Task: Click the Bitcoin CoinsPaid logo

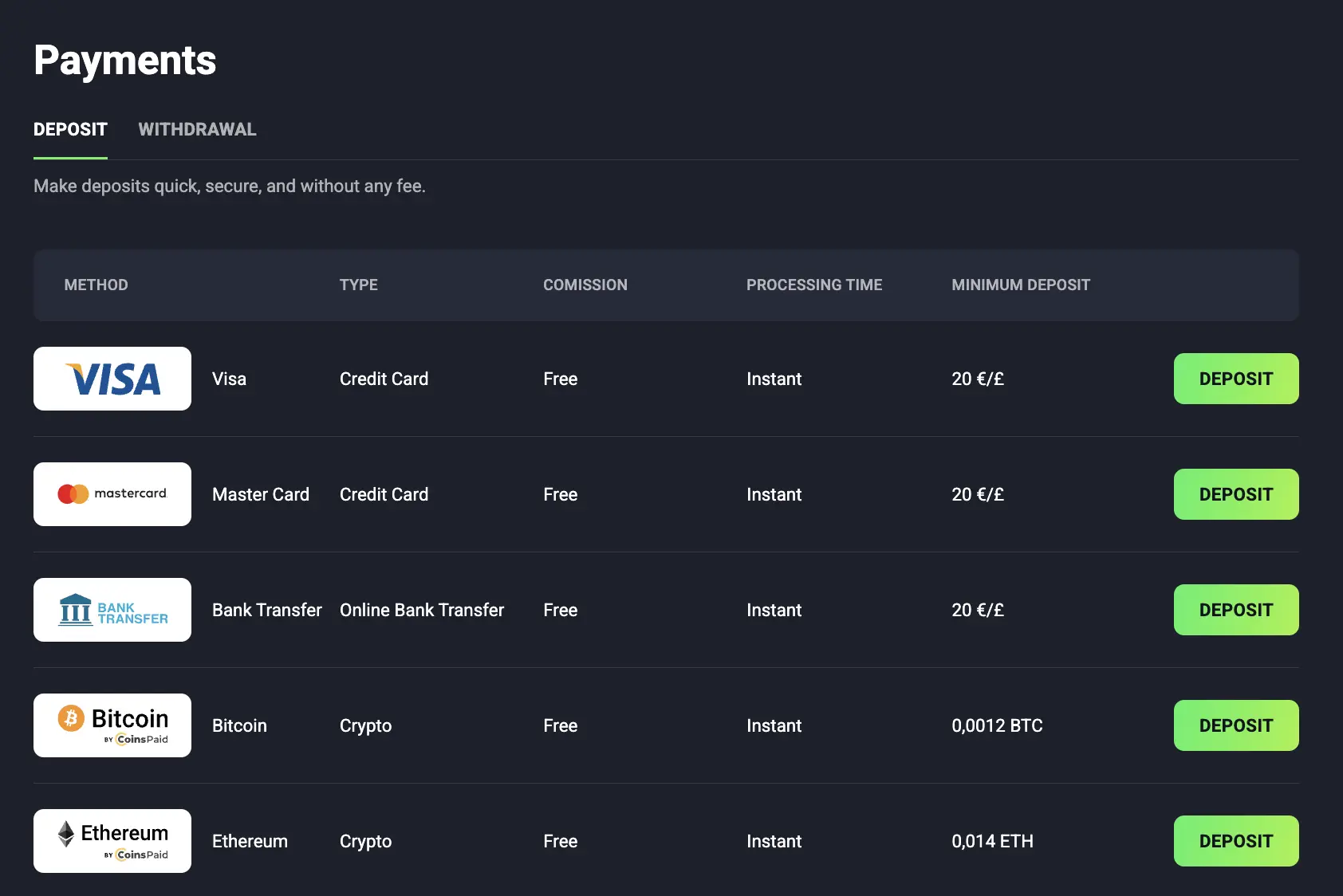Action: point(112,725)
